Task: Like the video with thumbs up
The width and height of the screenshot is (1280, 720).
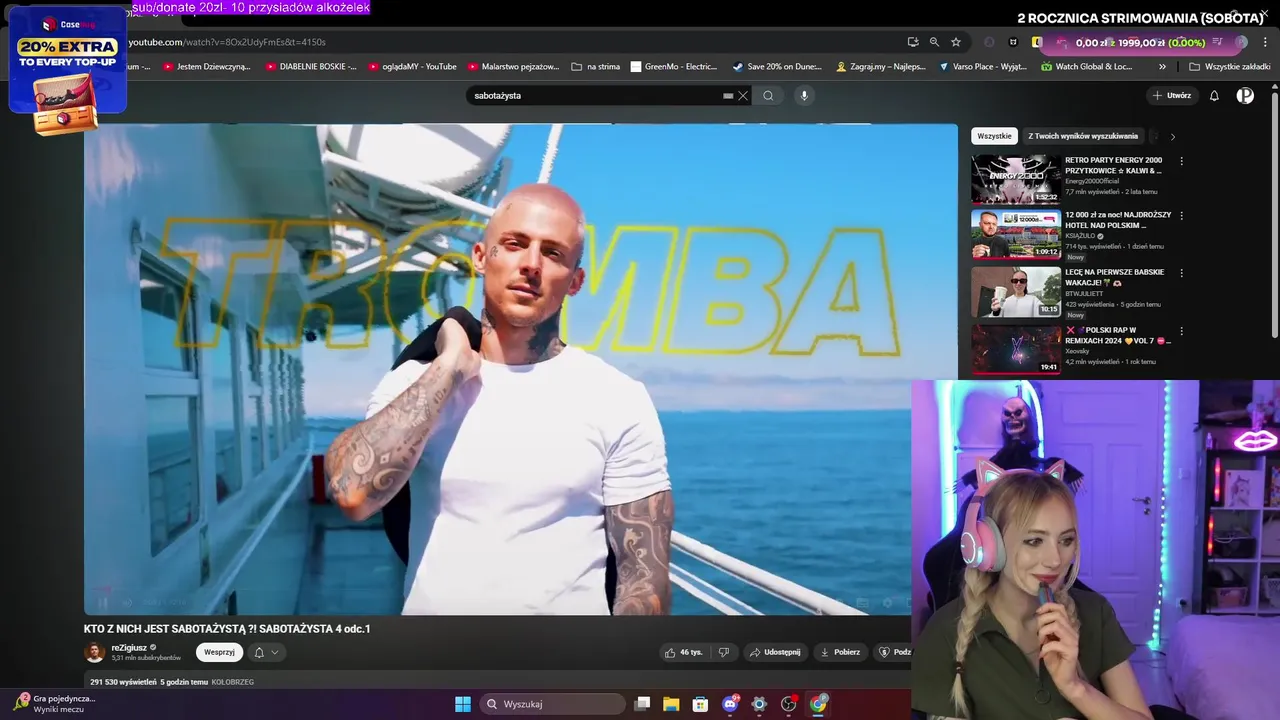Action: point(683,652)
